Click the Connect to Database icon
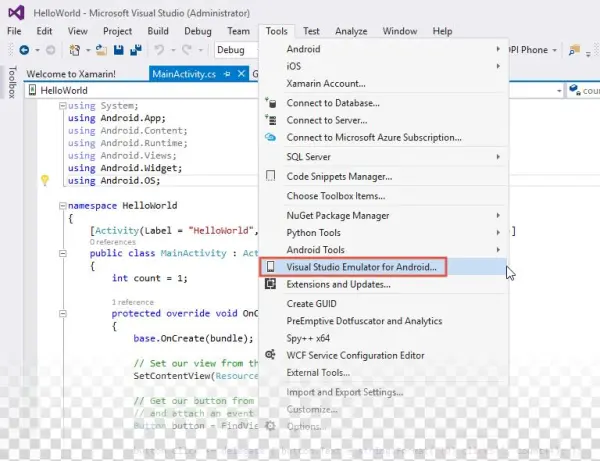The image size is (600, 461). [x=271, y=103]
